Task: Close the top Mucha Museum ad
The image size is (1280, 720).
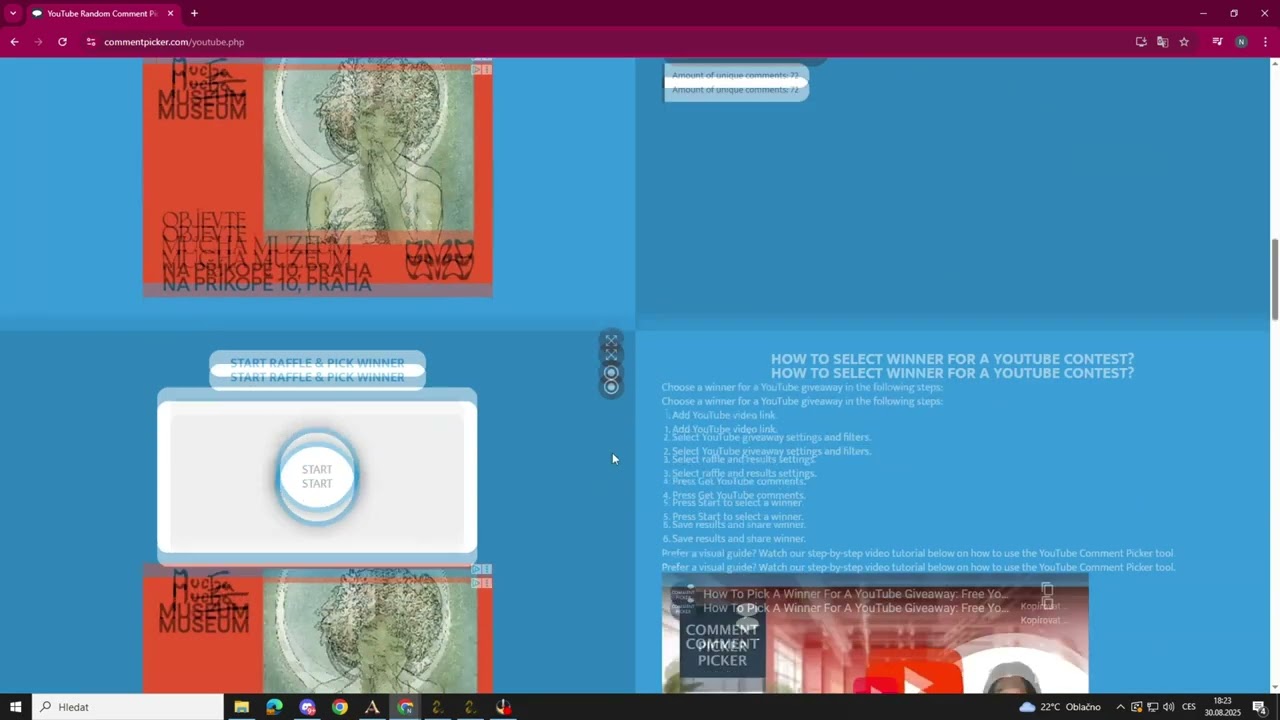Action: tap(487, 69)
